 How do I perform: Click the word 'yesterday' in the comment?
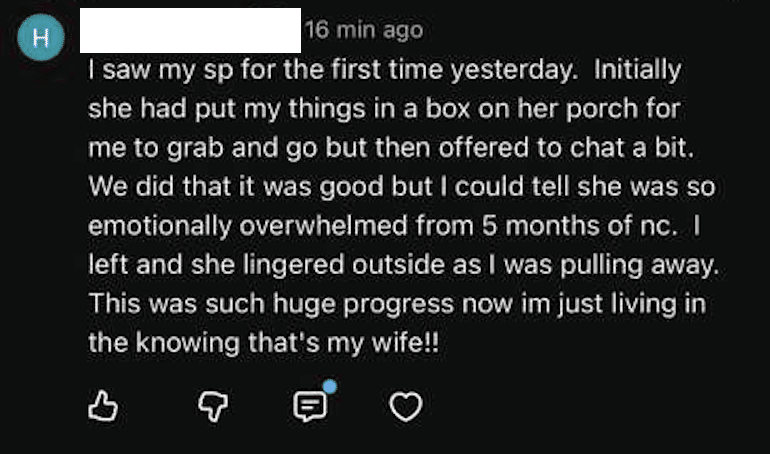pos(514,71)
